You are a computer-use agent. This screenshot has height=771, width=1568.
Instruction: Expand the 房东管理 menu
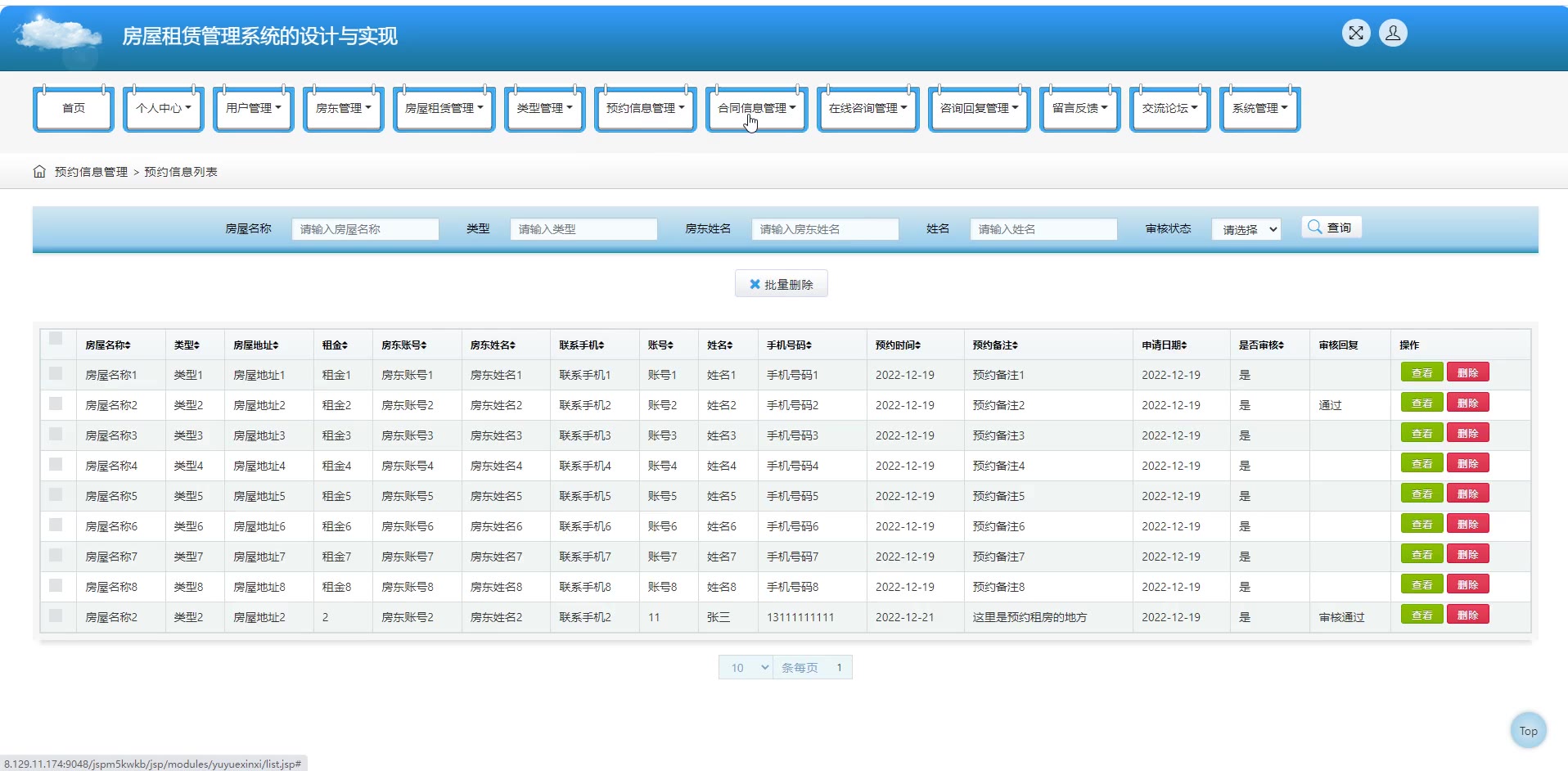tap(344, 108)
